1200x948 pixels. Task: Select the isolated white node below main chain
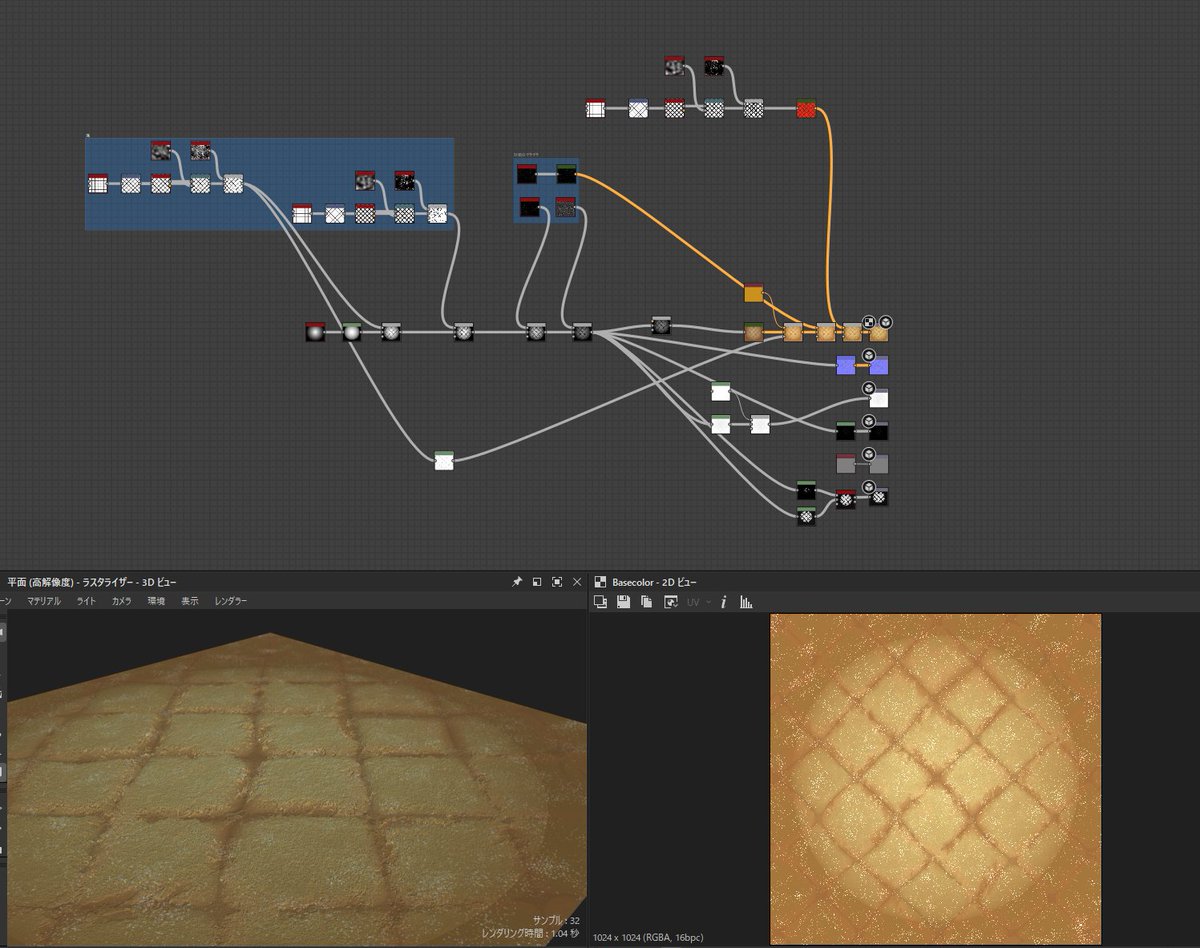pos(444,459)
